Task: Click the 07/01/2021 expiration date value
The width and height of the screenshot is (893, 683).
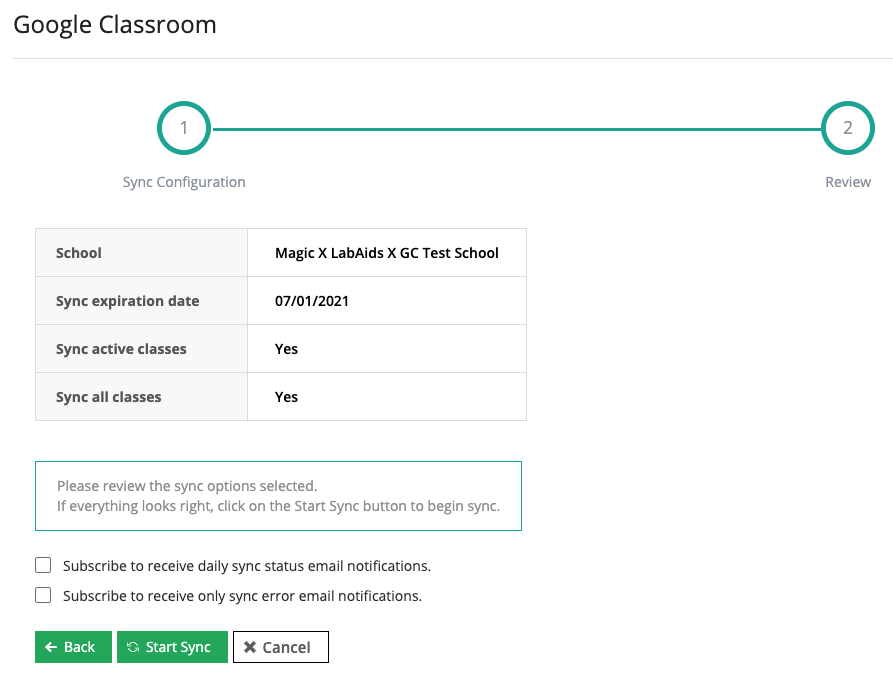Action: [x=312, y=301]
